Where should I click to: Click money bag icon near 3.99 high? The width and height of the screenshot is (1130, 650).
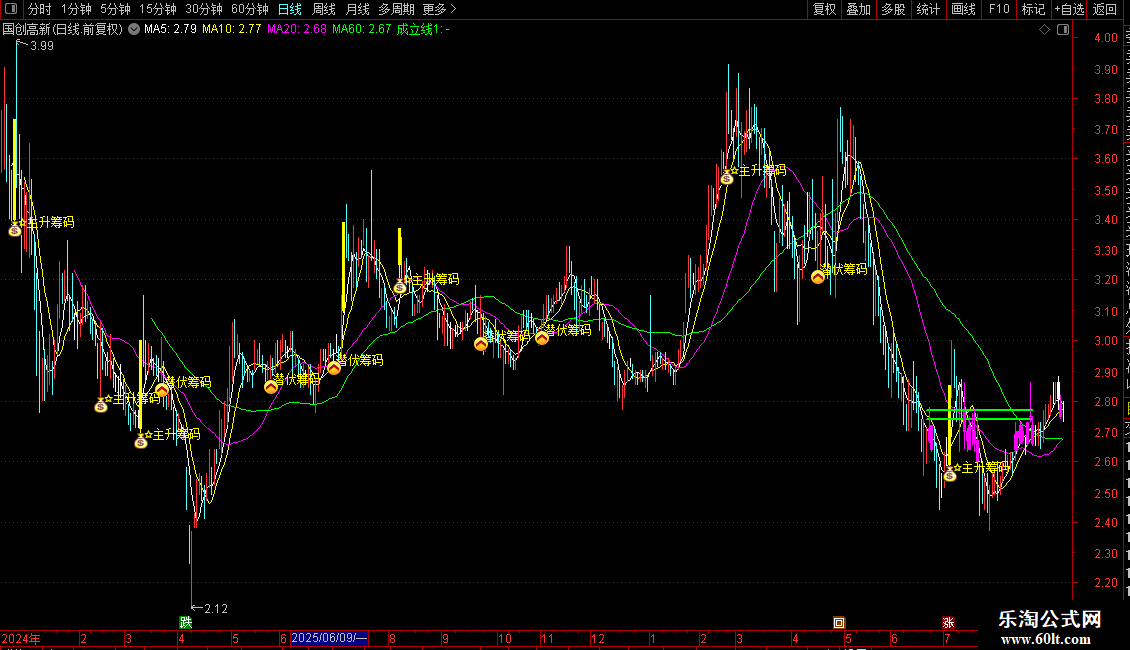[15, 230]
